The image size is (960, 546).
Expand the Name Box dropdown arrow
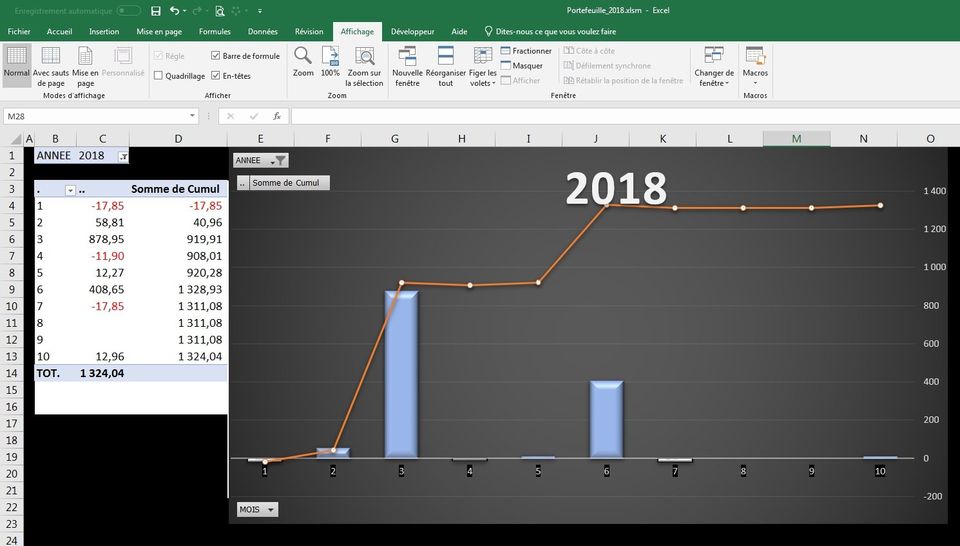click(x=192, y=116)
